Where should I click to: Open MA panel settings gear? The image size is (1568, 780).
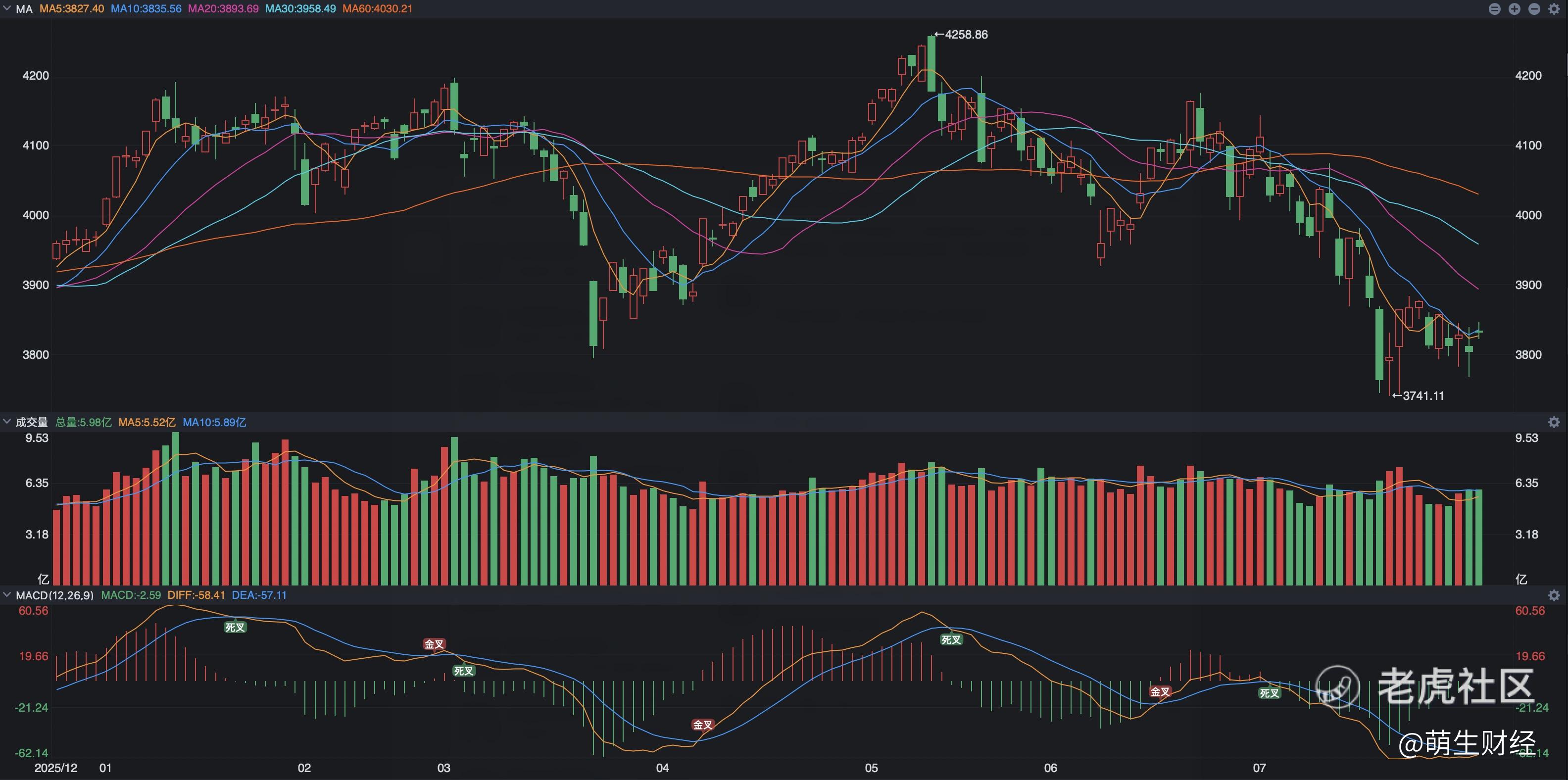pyautogui.click(x=1554, y=8)
